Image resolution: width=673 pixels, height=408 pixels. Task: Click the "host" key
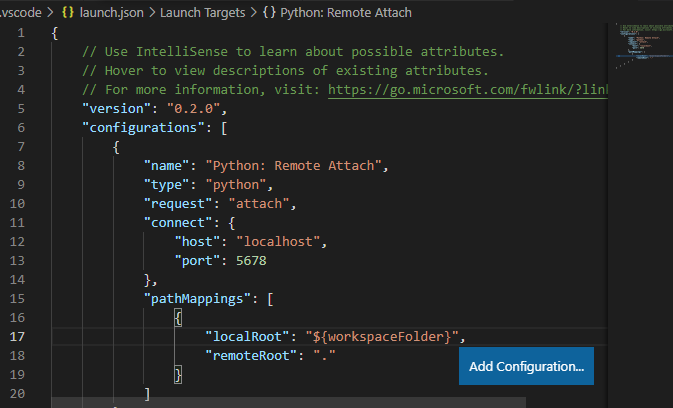click(x=197, y=242)
